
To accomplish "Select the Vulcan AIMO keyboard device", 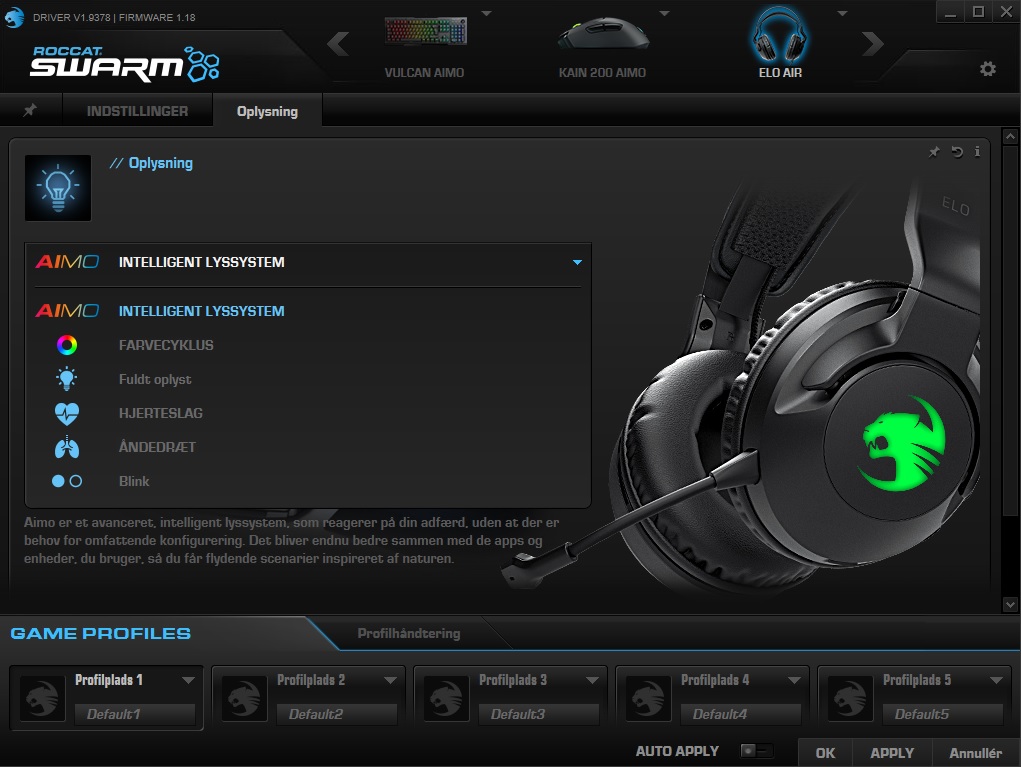I will 425,46.
